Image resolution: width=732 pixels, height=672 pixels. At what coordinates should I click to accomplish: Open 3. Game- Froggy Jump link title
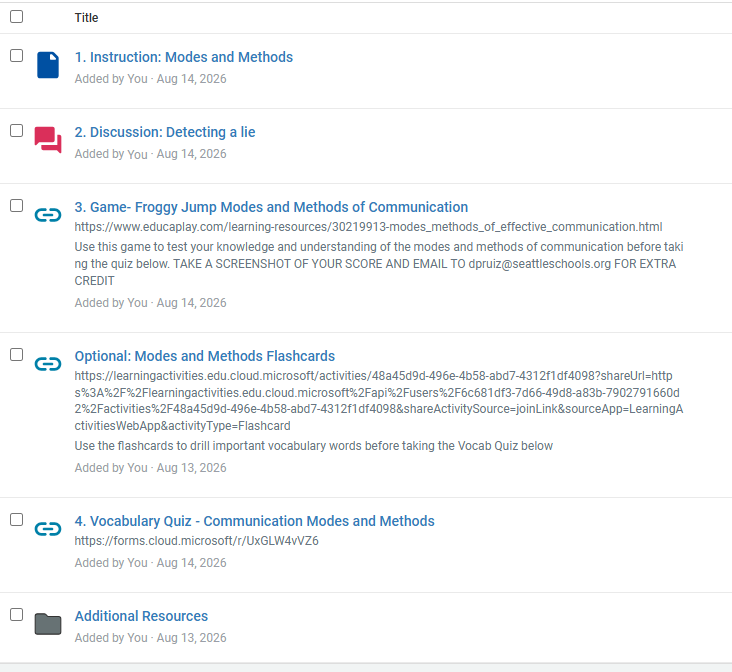pos(271,207)
